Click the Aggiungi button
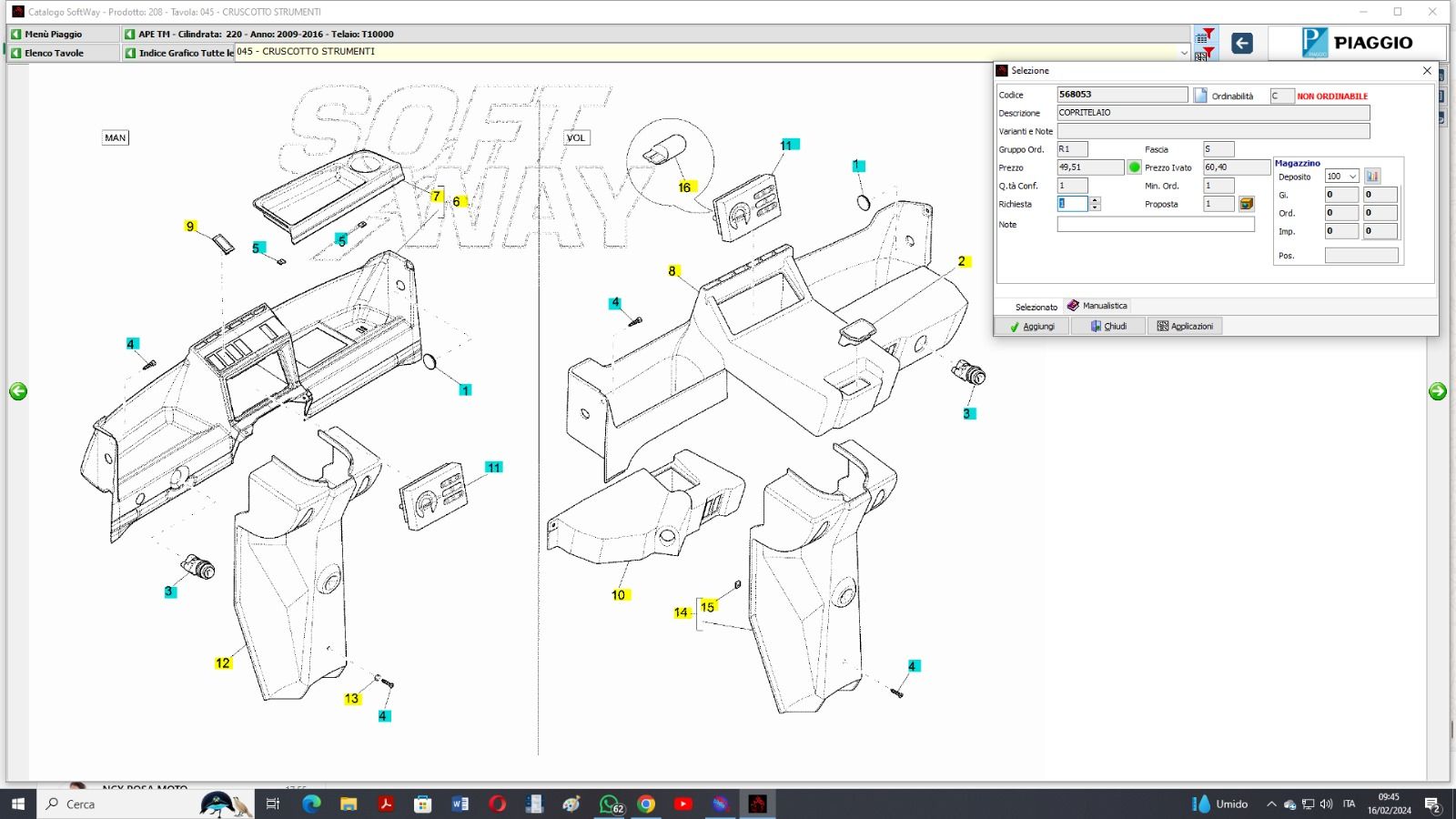 1032,326
